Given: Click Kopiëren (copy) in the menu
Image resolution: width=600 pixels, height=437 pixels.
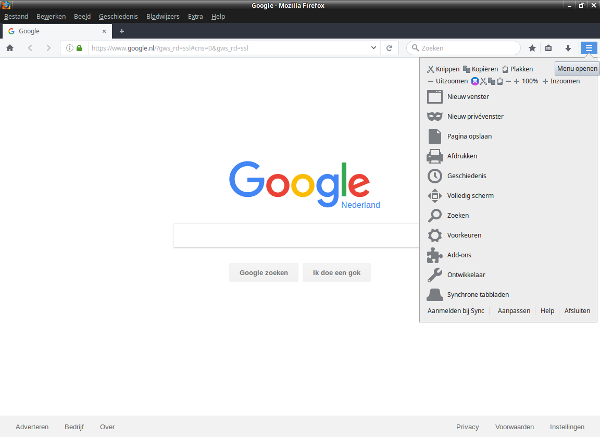Looking at the screenshot, I should 481,69.
